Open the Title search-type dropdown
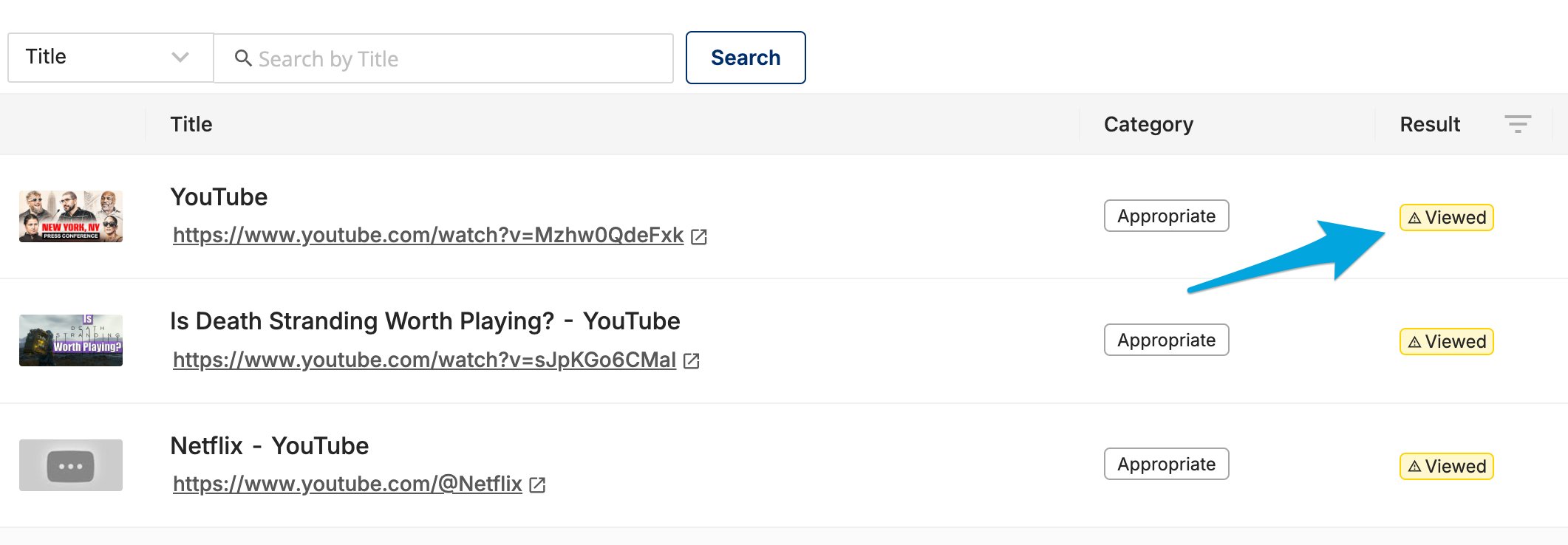 111,58
